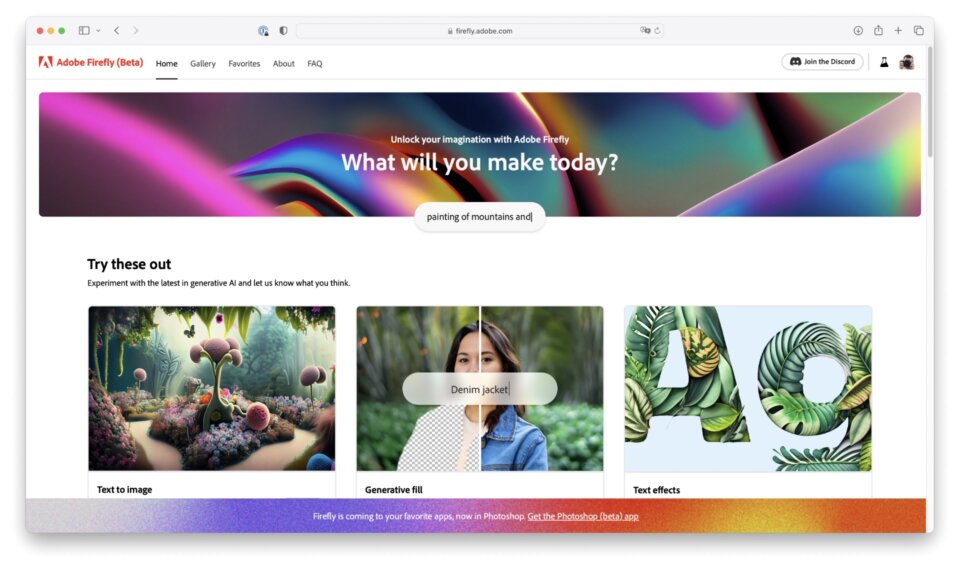
Task: Click the browser forward arrow
Action: [x=136, y=30]
